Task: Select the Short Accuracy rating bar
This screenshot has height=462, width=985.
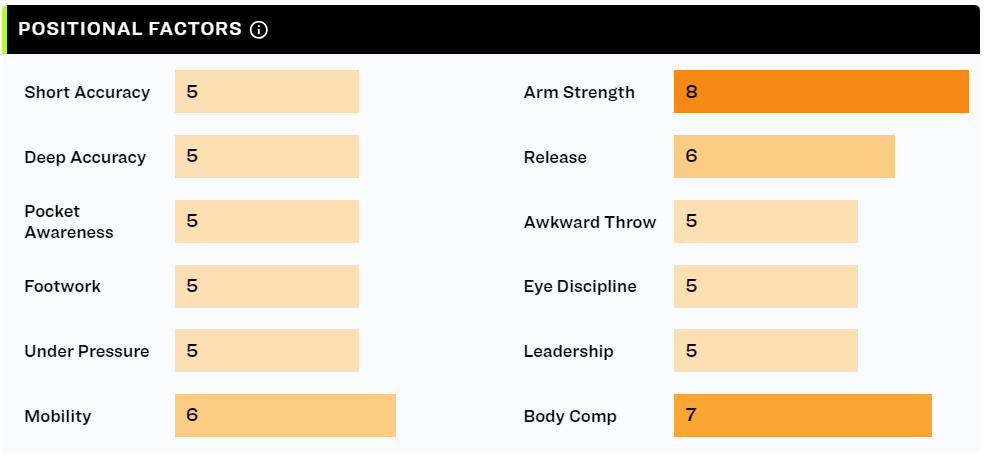Action: pyautogui.click(x=267, y=92)
